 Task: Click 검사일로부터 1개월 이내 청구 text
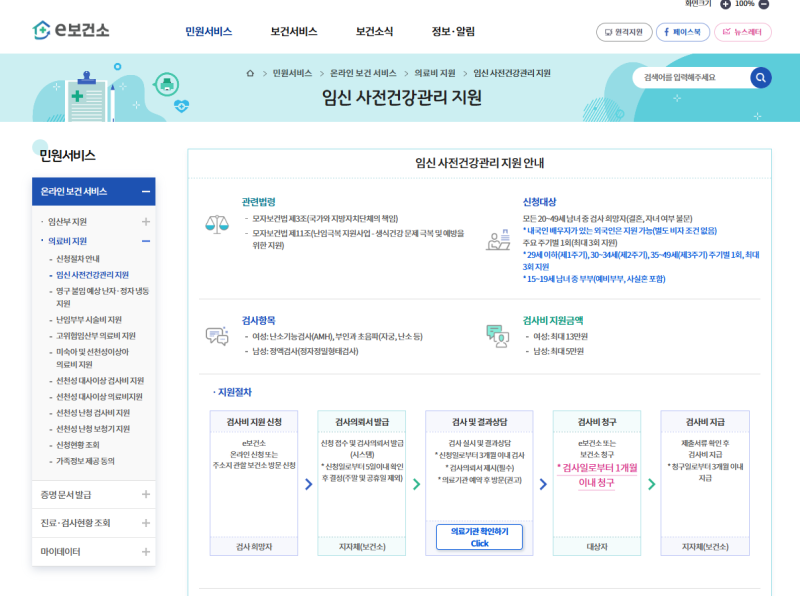click(x=597, y=475)
